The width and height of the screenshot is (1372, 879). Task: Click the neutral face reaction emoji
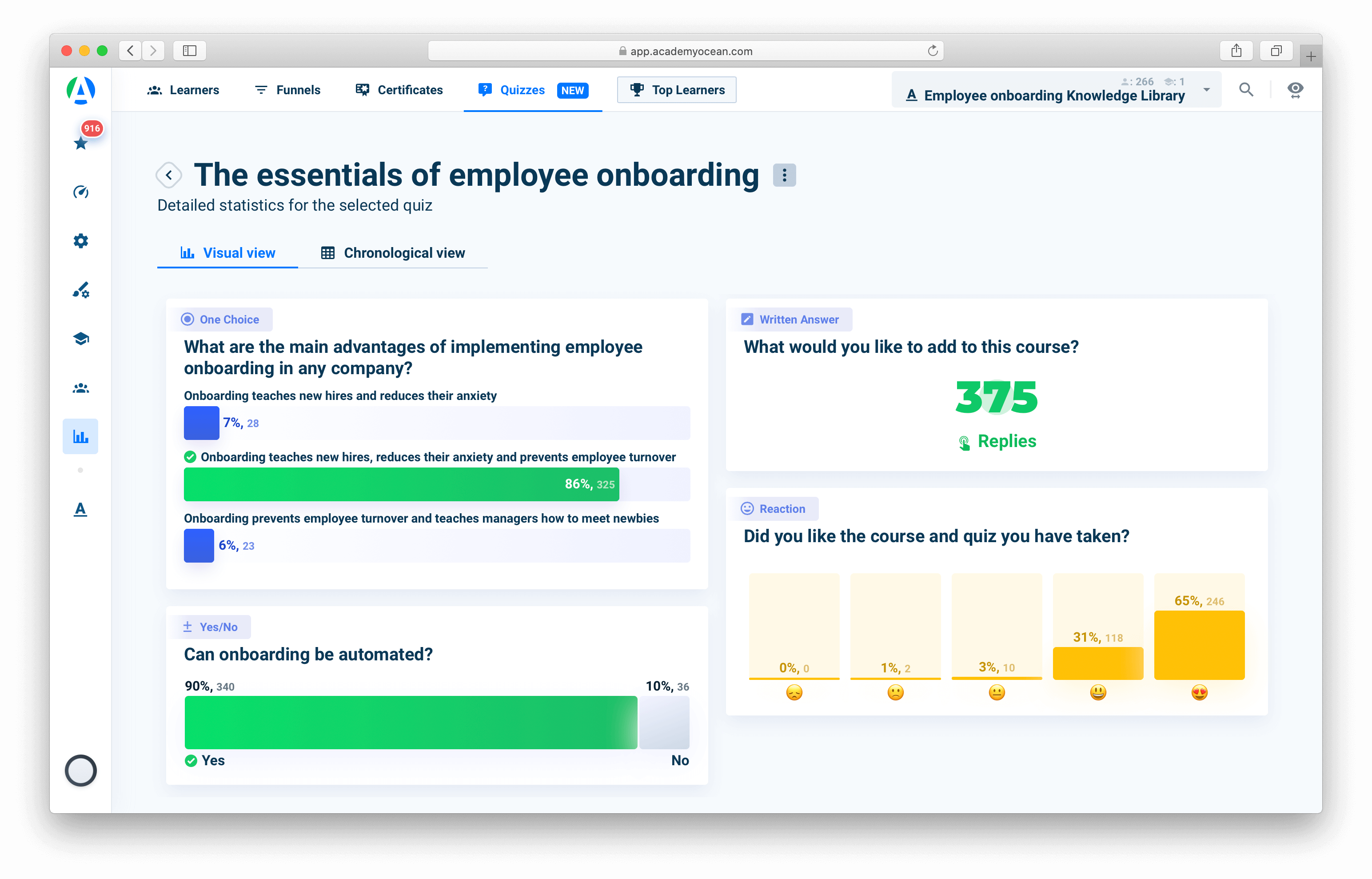pos(997,692)
